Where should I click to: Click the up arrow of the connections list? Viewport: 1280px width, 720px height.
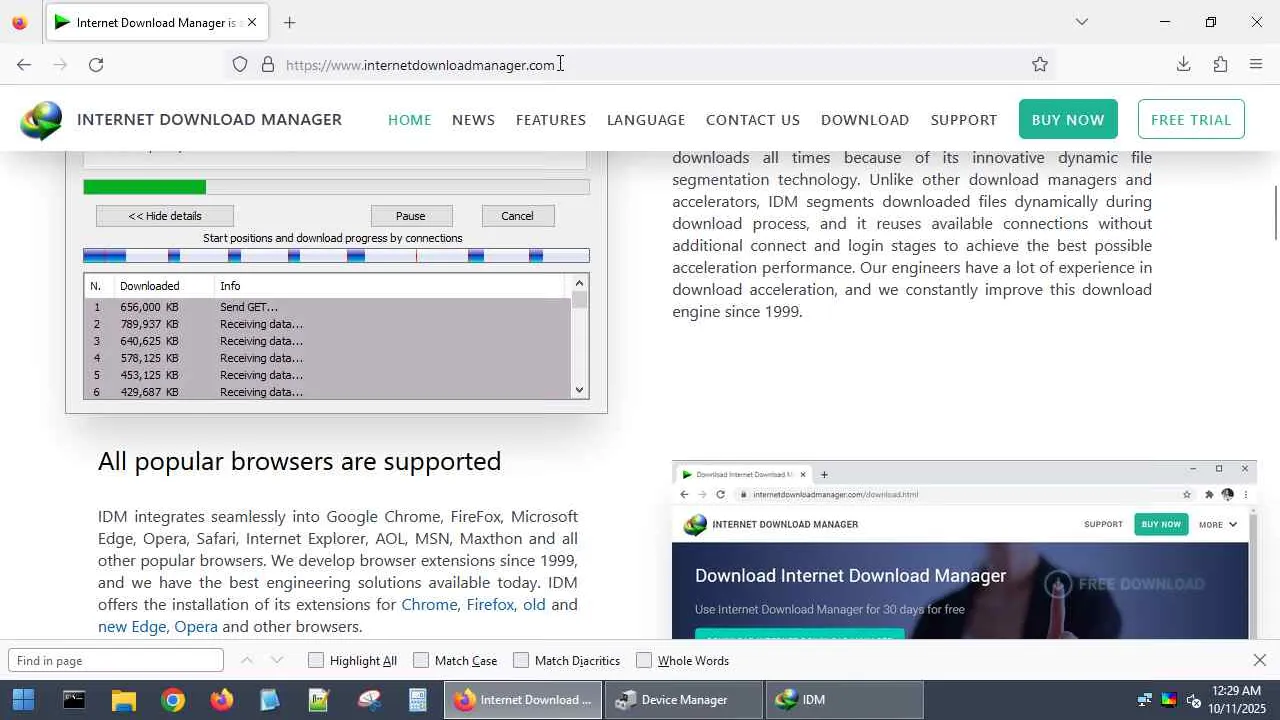point(579,283)
